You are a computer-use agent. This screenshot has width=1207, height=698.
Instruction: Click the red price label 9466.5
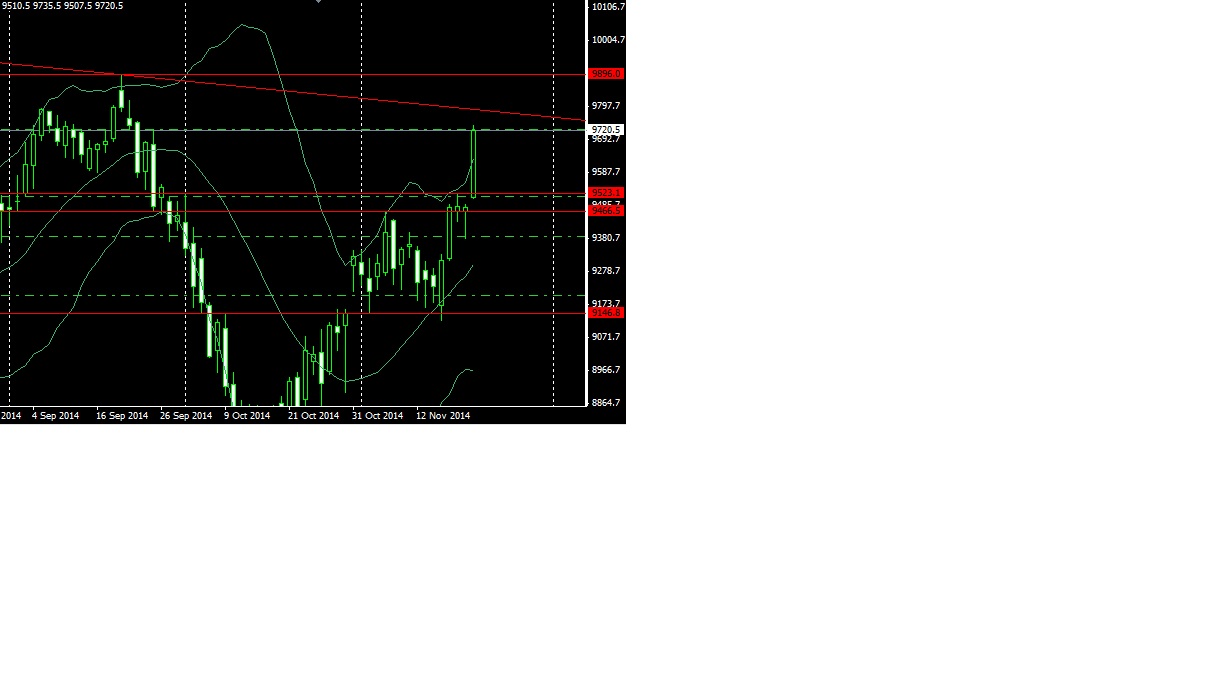pos(605,211)
